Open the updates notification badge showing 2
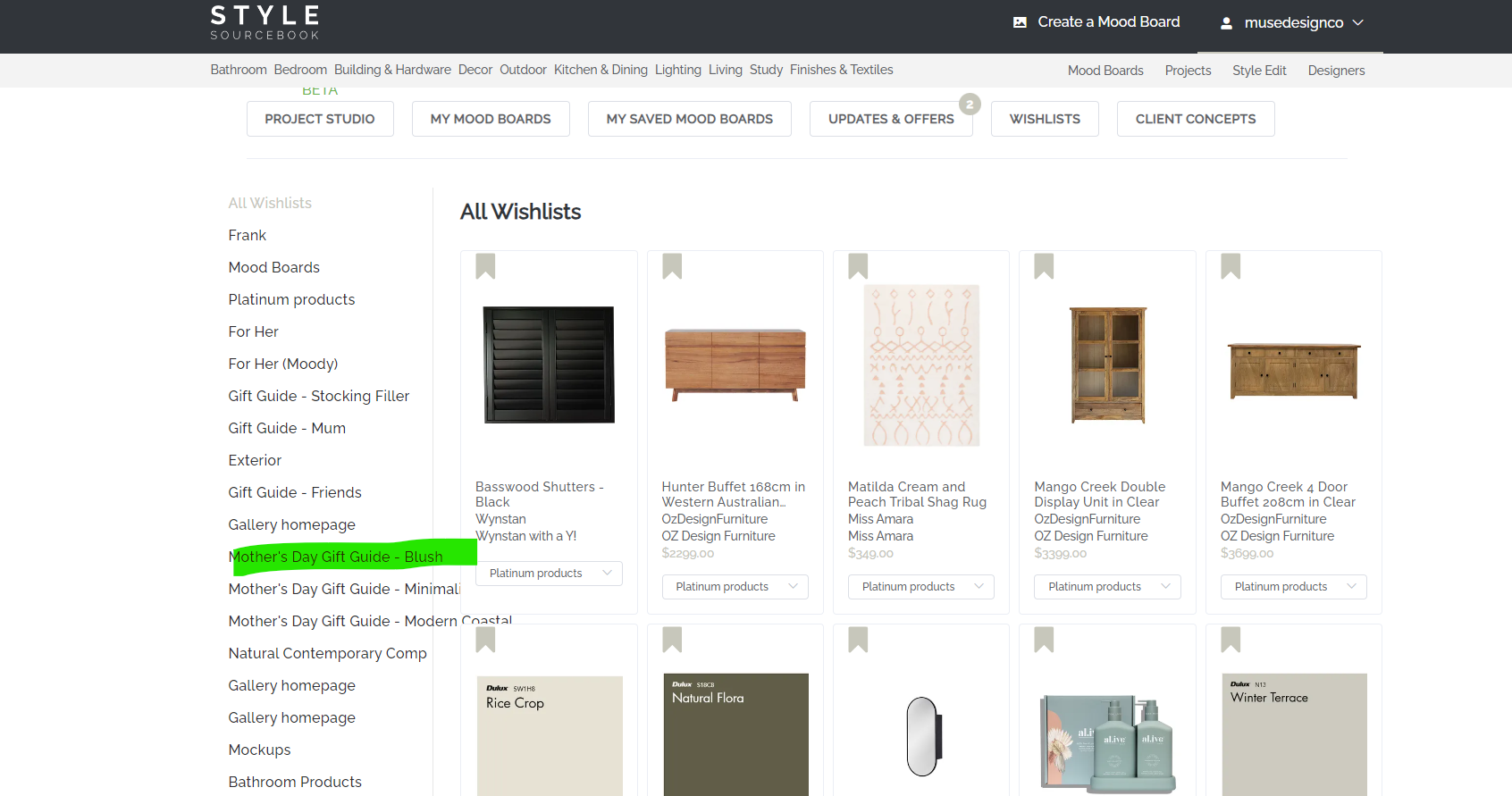 coord(970,105)
